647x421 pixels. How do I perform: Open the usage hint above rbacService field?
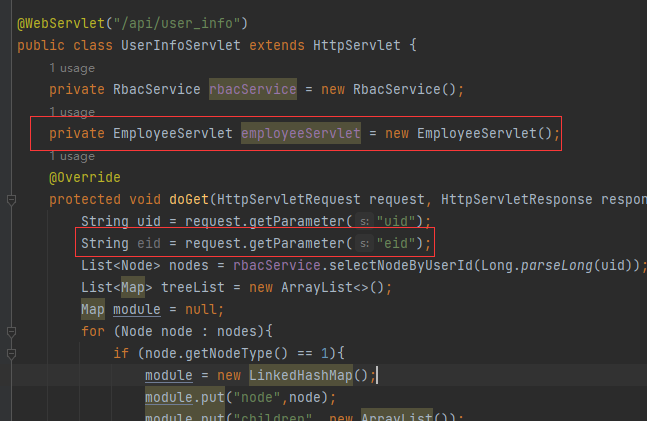(71, 68)
